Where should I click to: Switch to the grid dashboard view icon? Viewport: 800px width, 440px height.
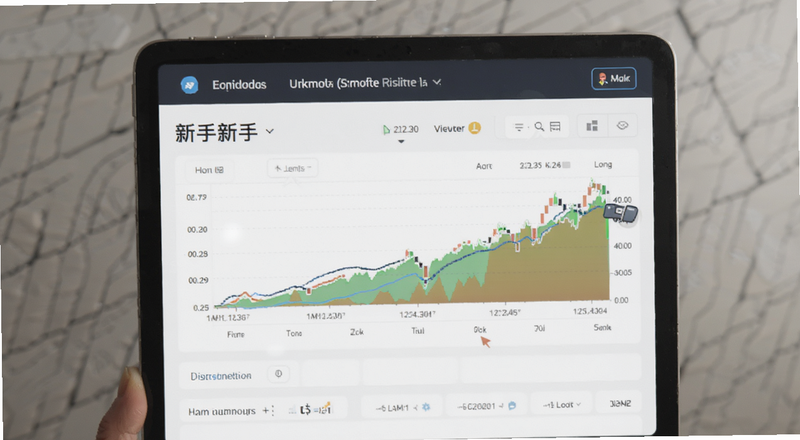592,126
